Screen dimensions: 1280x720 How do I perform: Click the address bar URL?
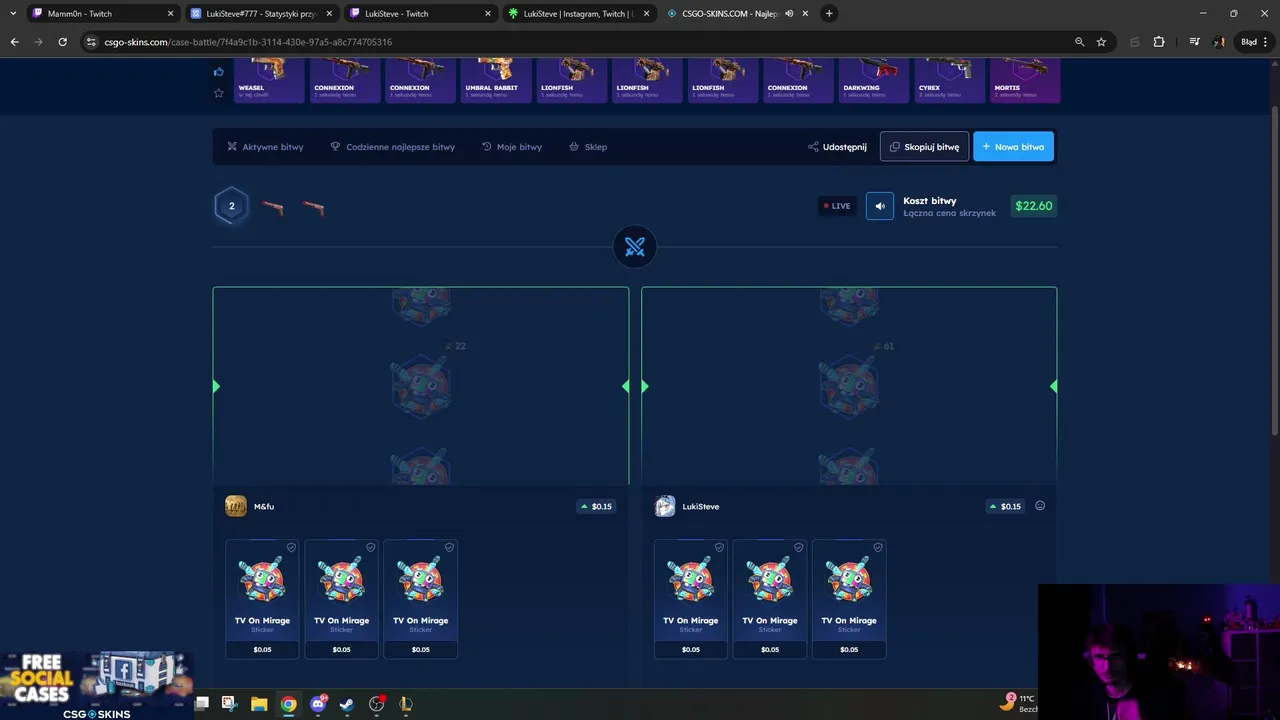click(248, 42)
